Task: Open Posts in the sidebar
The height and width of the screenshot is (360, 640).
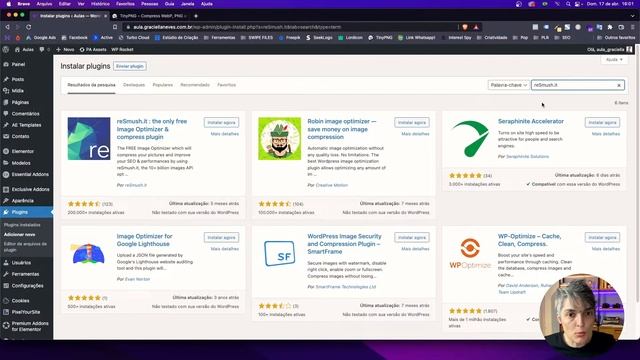Action: pyautogui.click(x=18, y=79)
